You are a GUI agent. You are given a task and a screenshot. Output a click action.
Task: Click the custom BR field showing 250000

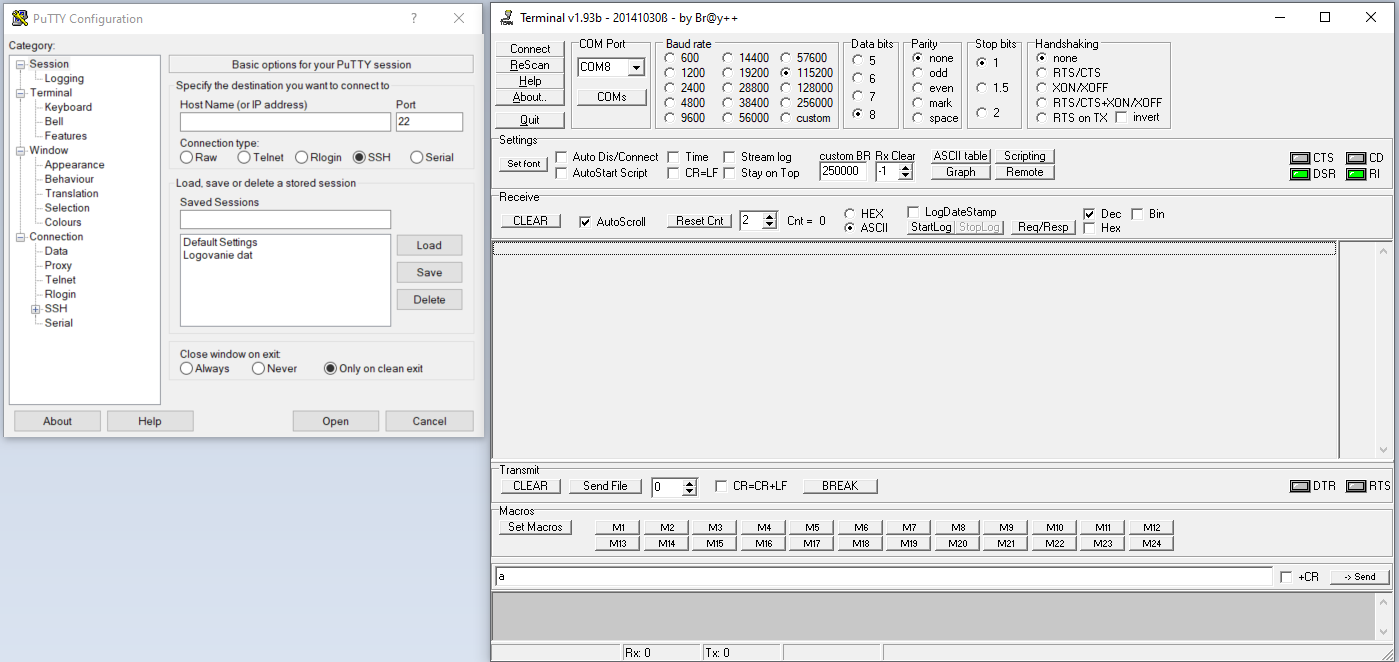[x=843, y=171]
